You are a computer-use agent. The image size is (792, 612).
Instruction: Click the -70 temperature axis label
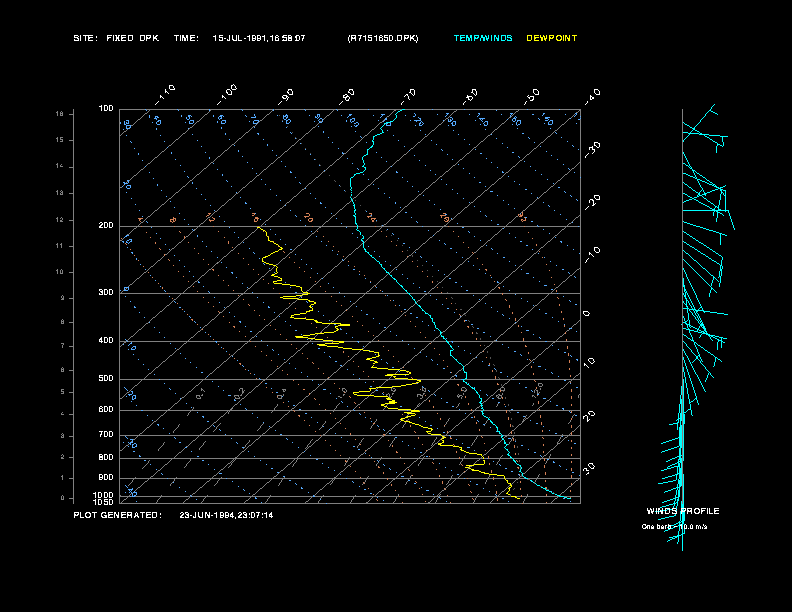coord(408,95)
